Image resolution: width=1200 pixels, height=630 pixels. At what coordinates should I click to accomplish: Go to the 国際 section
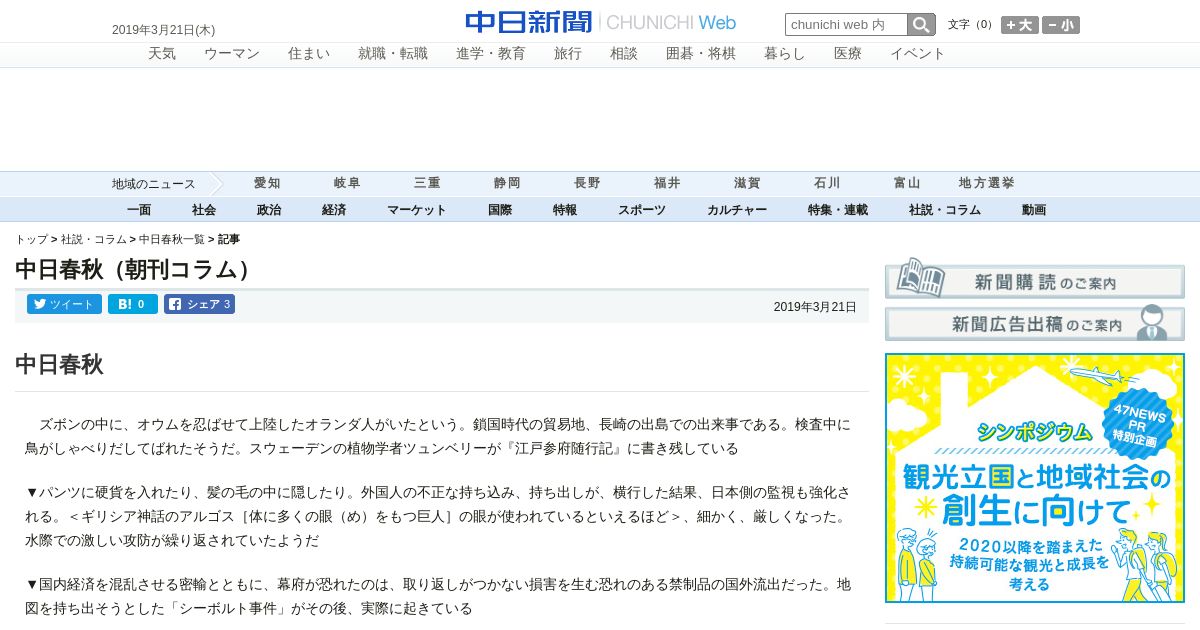(x=500, y=210)
